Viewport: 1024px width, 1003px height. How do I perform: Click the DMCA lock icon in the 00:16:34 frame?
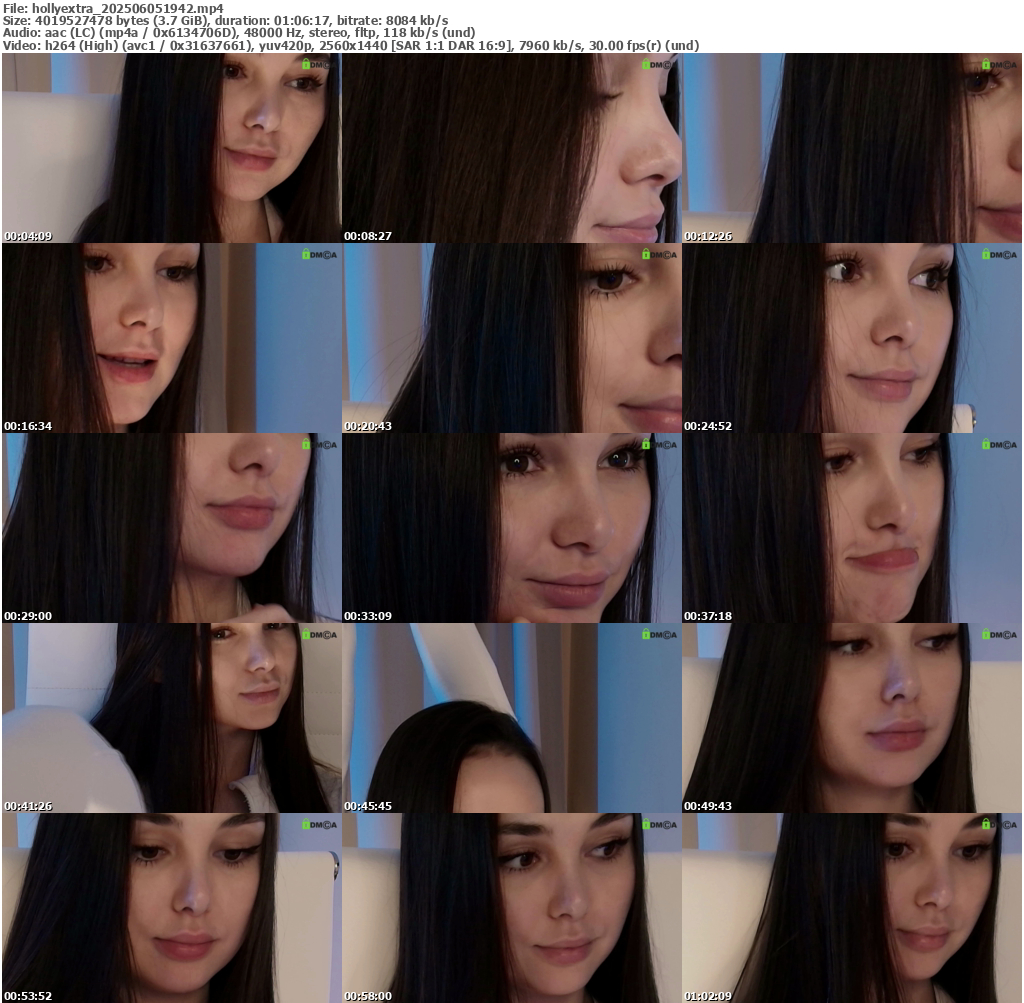tap(307, 254)
